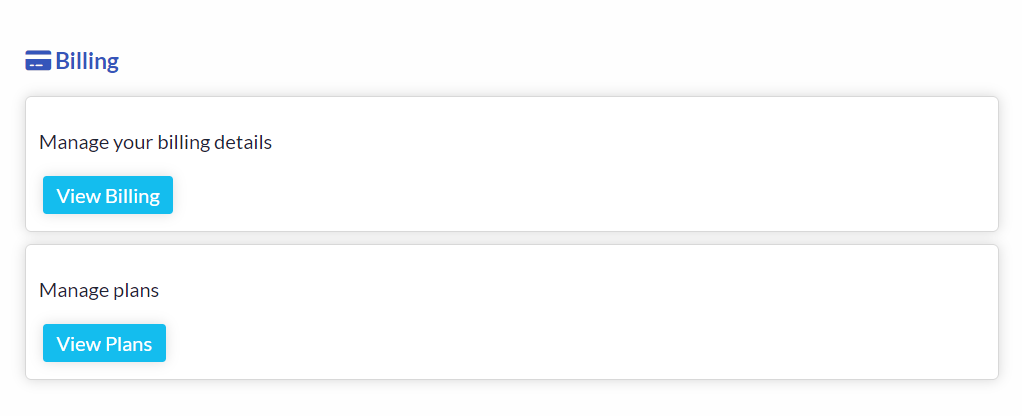Click the 'Manage plans' label
Screen dimensions: 1022x416
(x=99, y=290)
